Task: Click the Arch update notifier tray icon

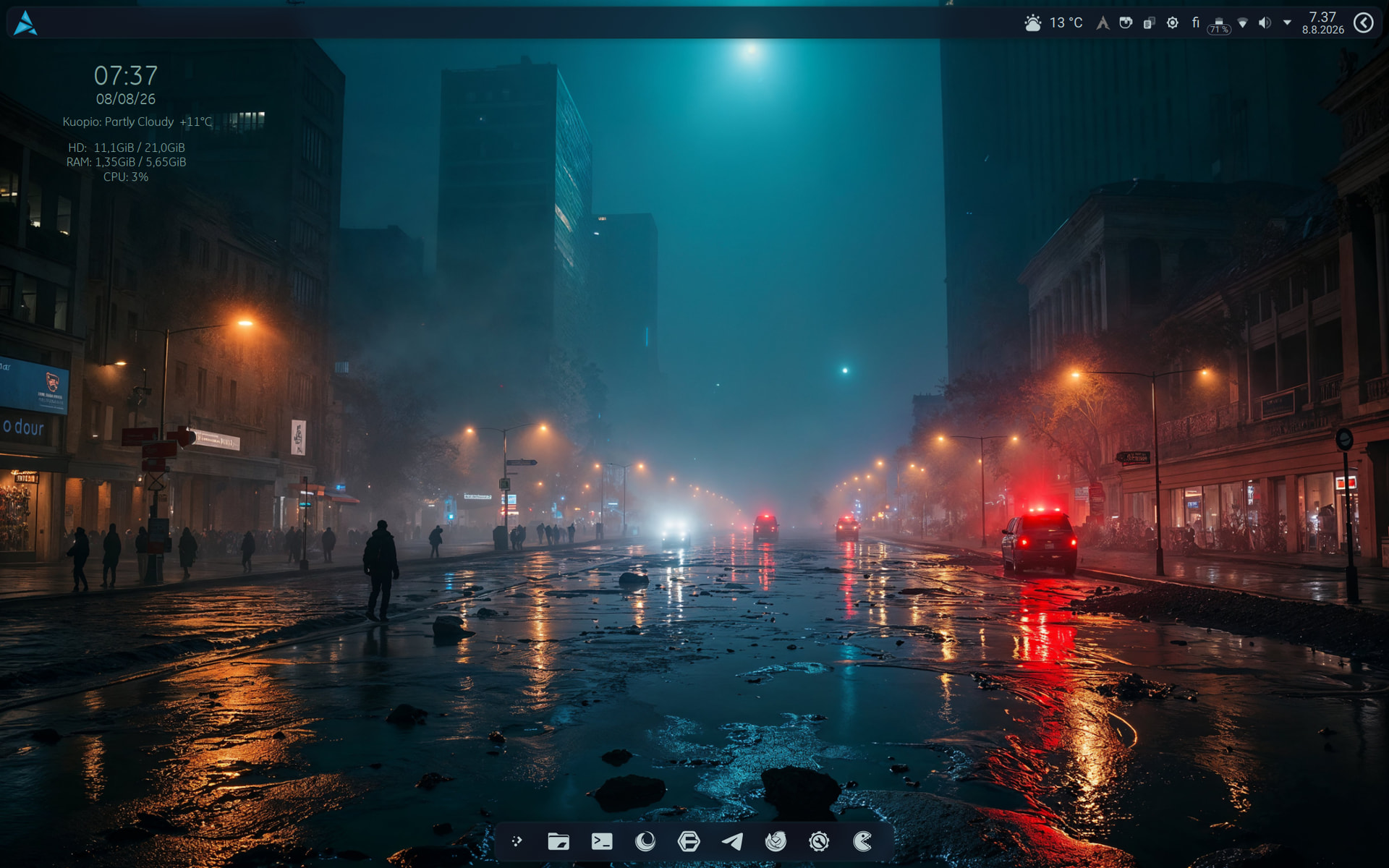Action: click(x=1103, y=23)
